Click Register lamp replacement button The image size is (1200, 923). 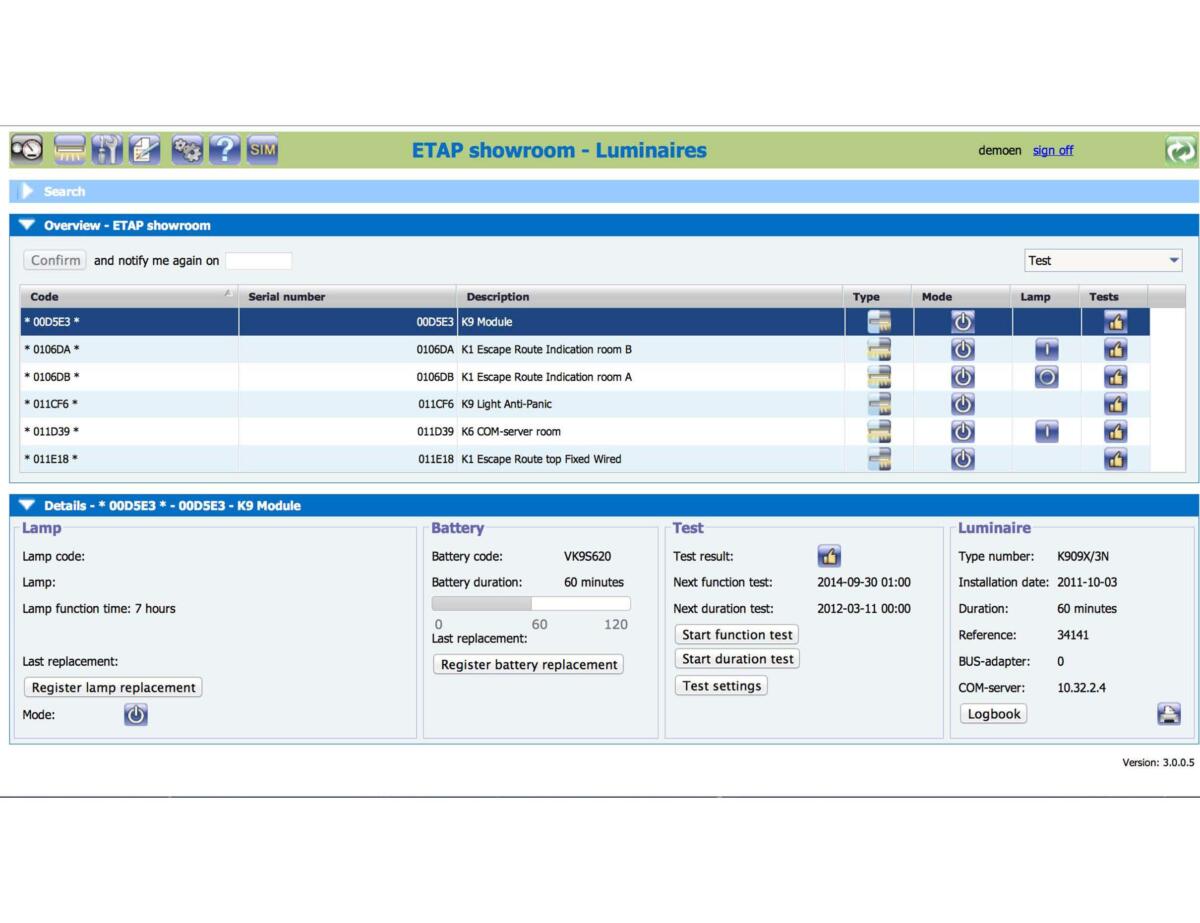(113, 688)
